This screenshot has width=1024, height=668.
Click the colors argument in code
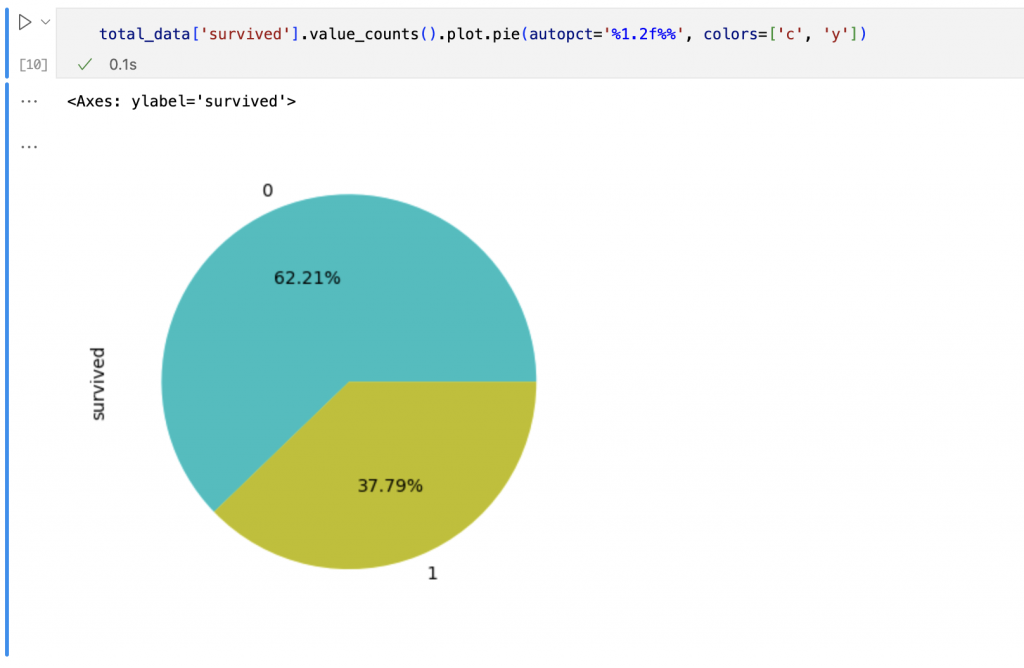point(780,34)
